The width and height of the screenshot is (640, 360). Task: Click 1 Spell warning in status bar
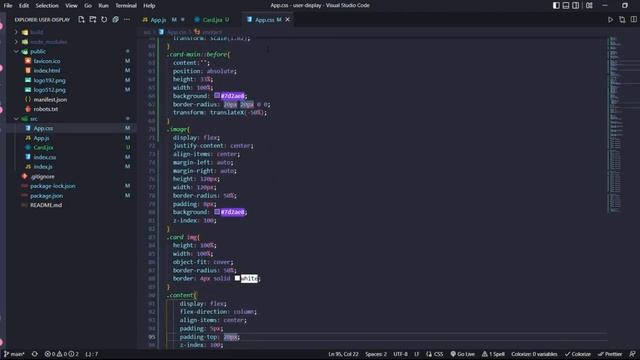(x=493, y=354)
